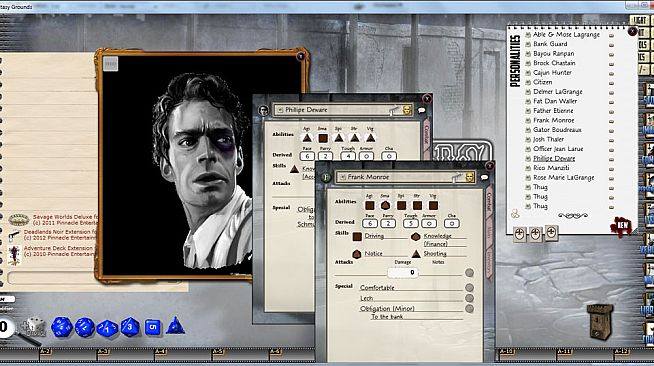Click the round button next to Obligation (Minor)
The image size is (654, 366).
(x=469, y=308)
